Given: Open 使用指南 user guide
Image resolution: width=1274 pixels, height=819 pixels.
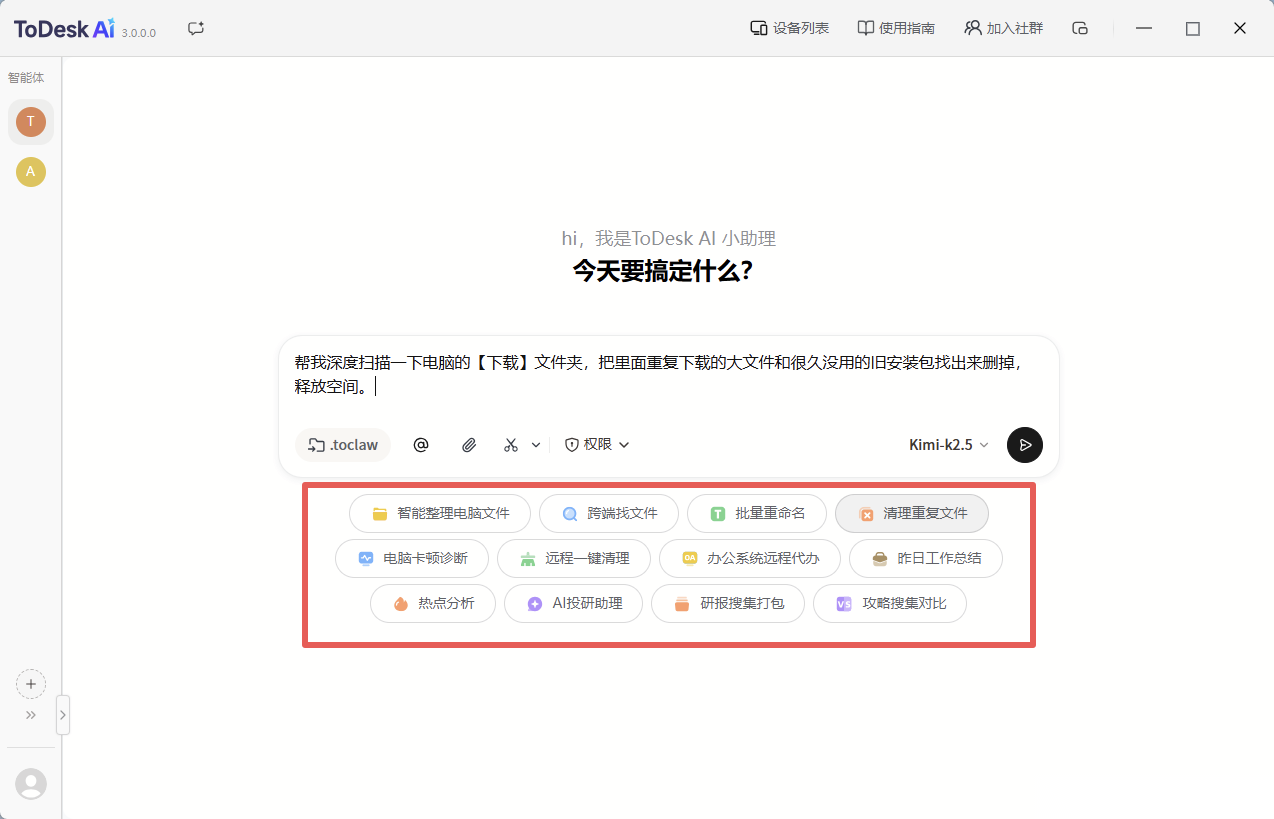Looking at the screenshot, I should point(896,28).
